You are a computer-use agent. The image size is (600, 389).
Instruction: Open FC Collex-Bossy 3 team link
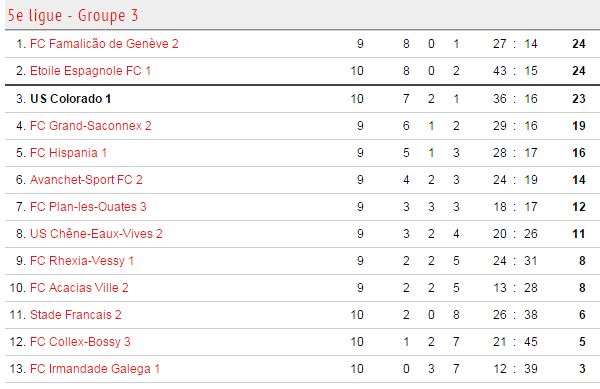click(x=80, y=342)
